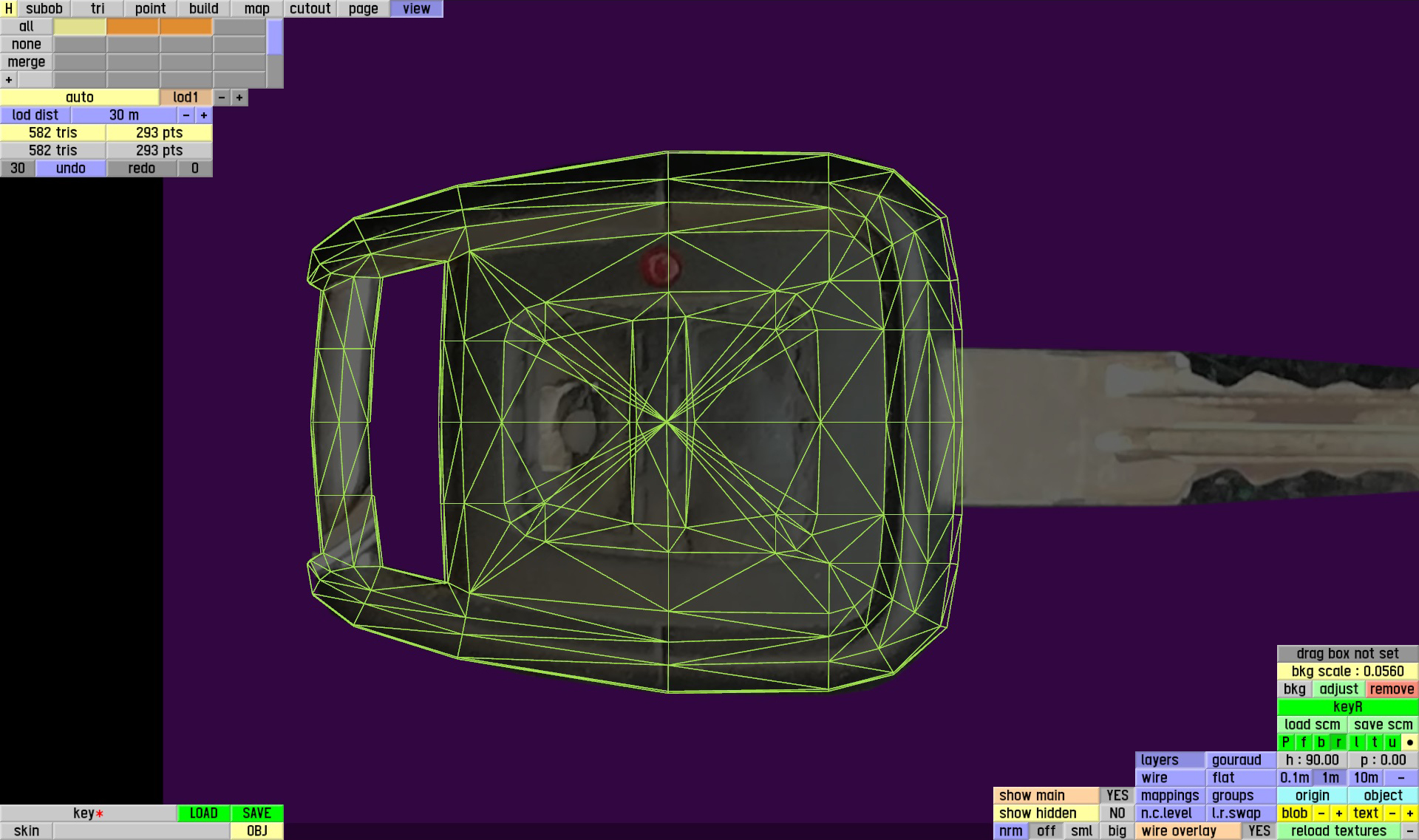1419x840 pixels.
Task: Select the 10m grid scale option
Action: coord(1365,778)
